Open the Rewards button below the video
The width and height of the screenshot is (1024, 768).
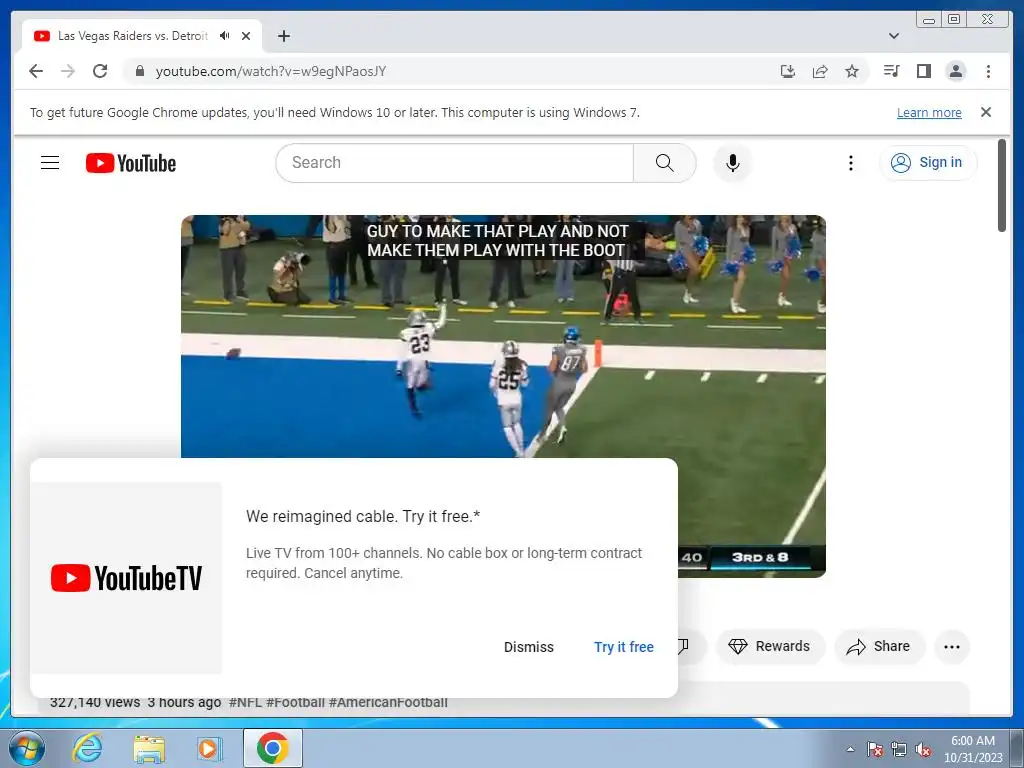tap(770, 647)
